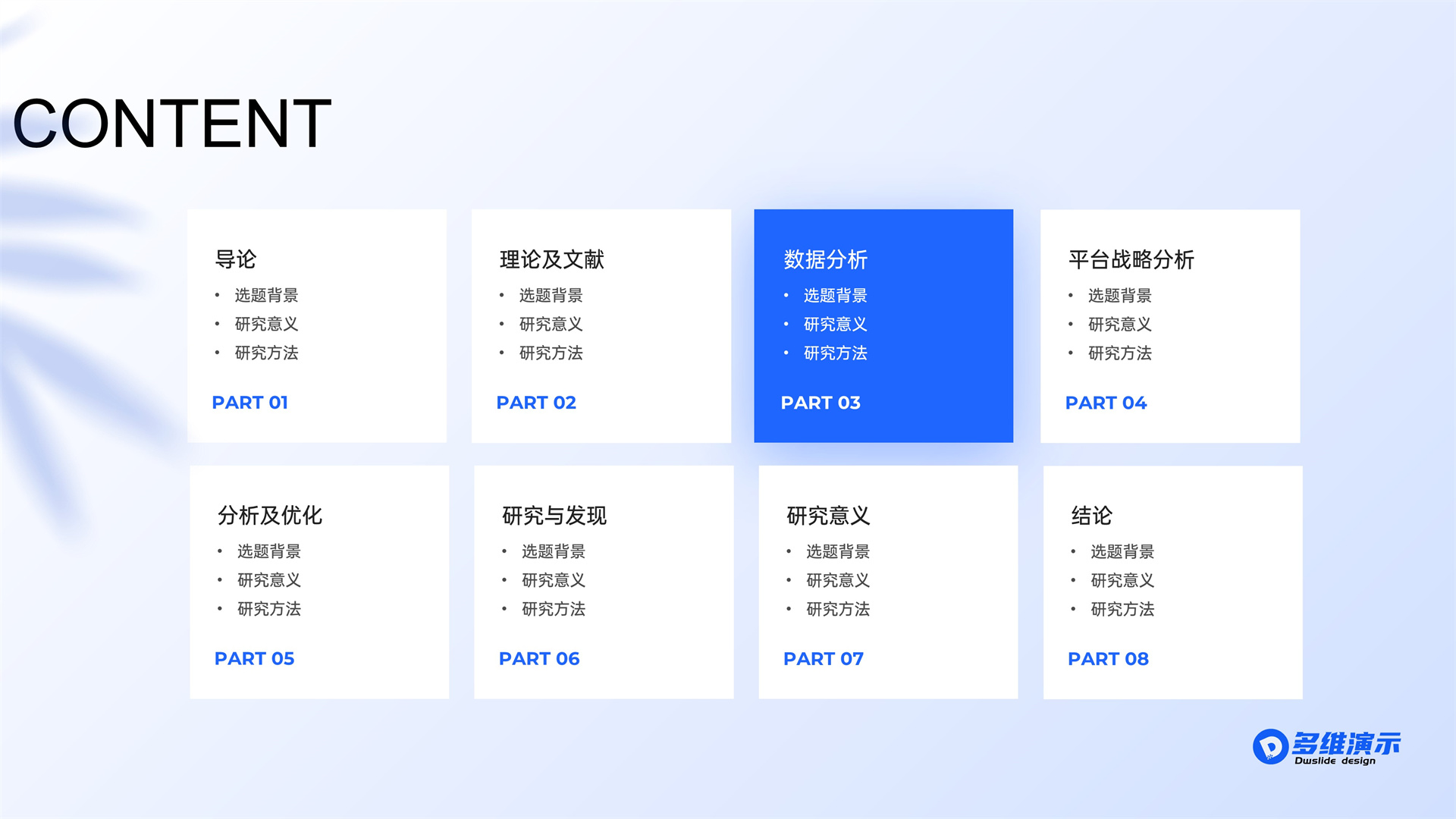Select the 研究与发现 card title
1456x819 pixels.
(554, 516)
